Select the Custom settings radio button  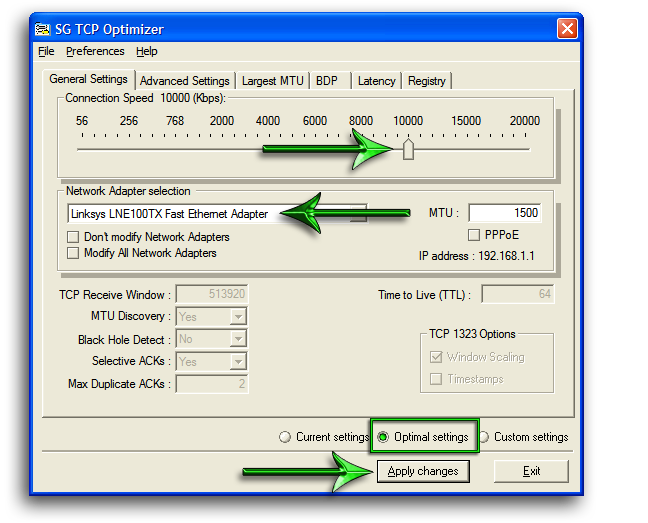coord(484,437)
